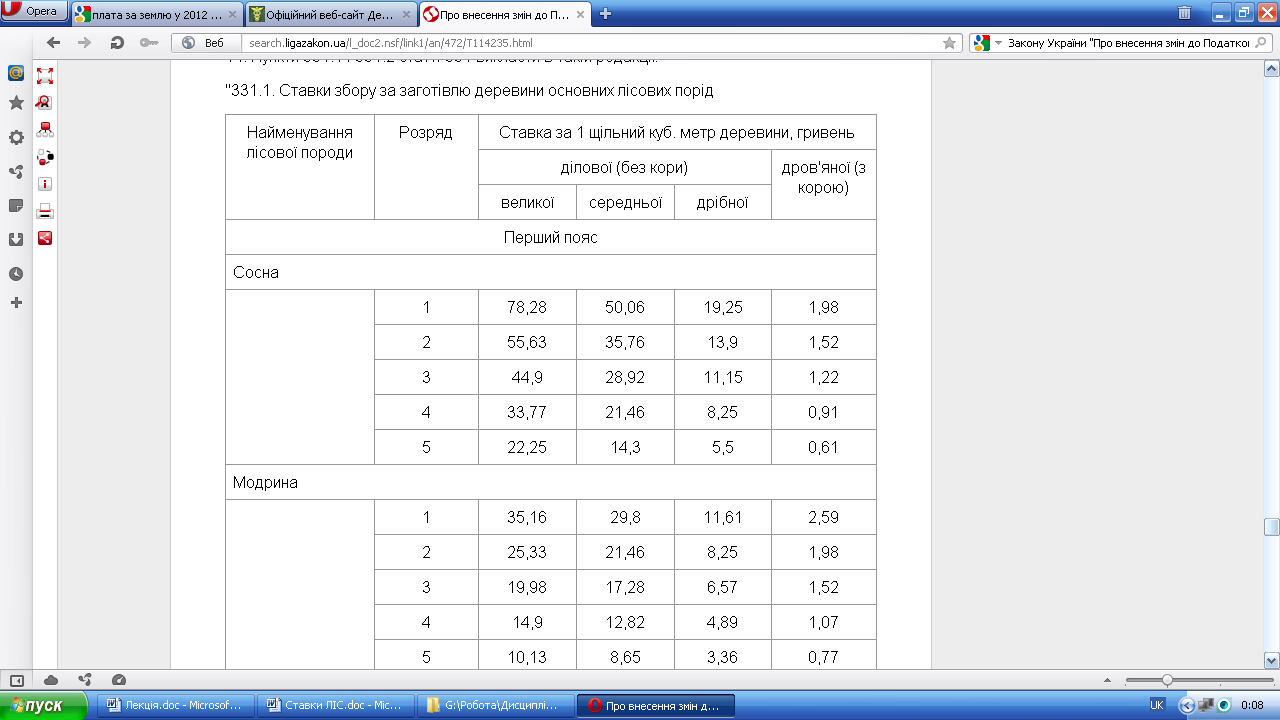Click the red share icon
This screenshot has height=720, width=1280.
(44, 238)
